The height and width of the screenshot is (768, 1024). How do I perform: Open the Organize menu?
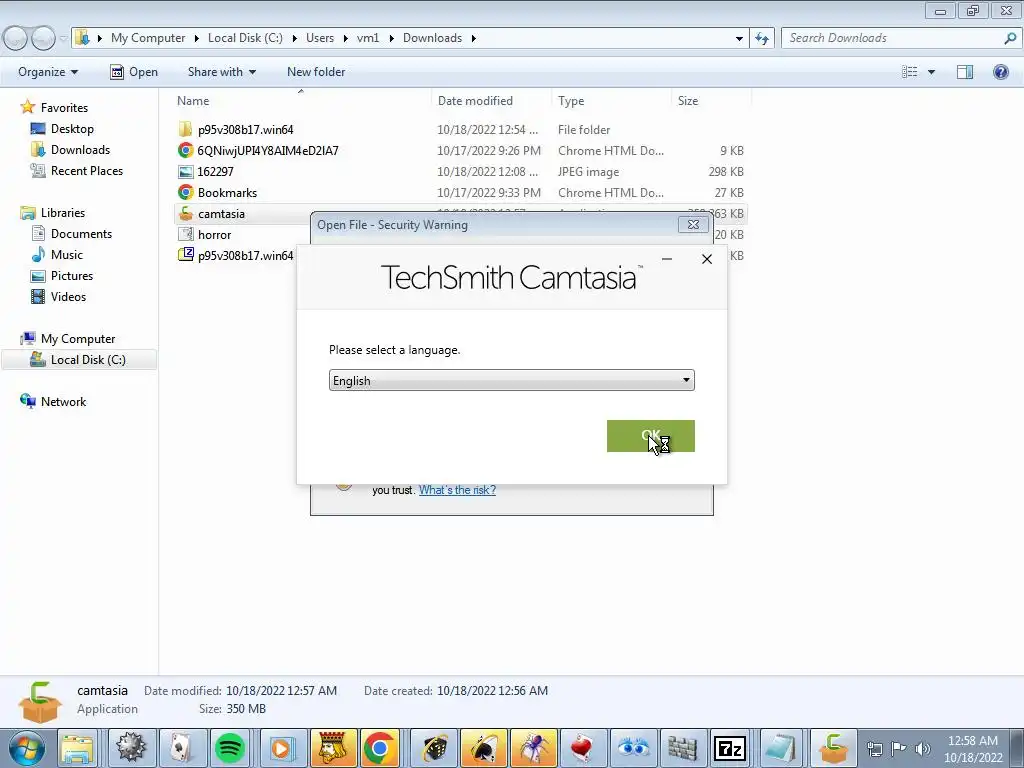click(x=48, y=72)
